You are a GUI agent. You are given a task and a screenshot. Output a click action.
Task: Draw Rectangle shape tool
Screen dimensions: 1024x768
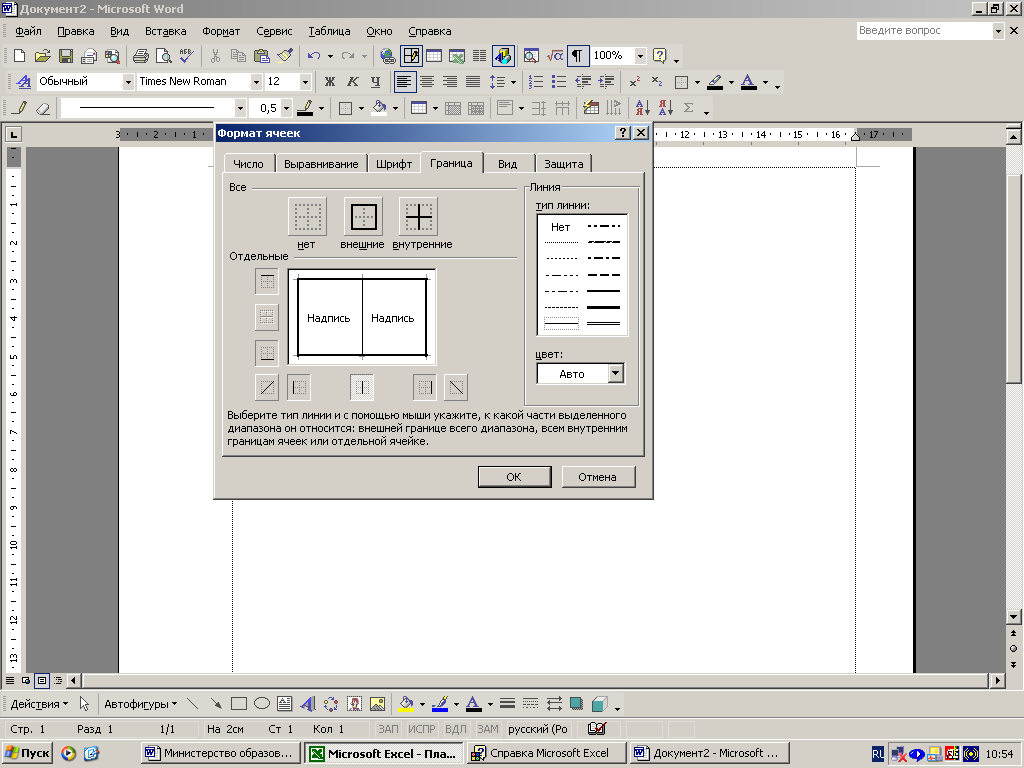pos(239,704)
